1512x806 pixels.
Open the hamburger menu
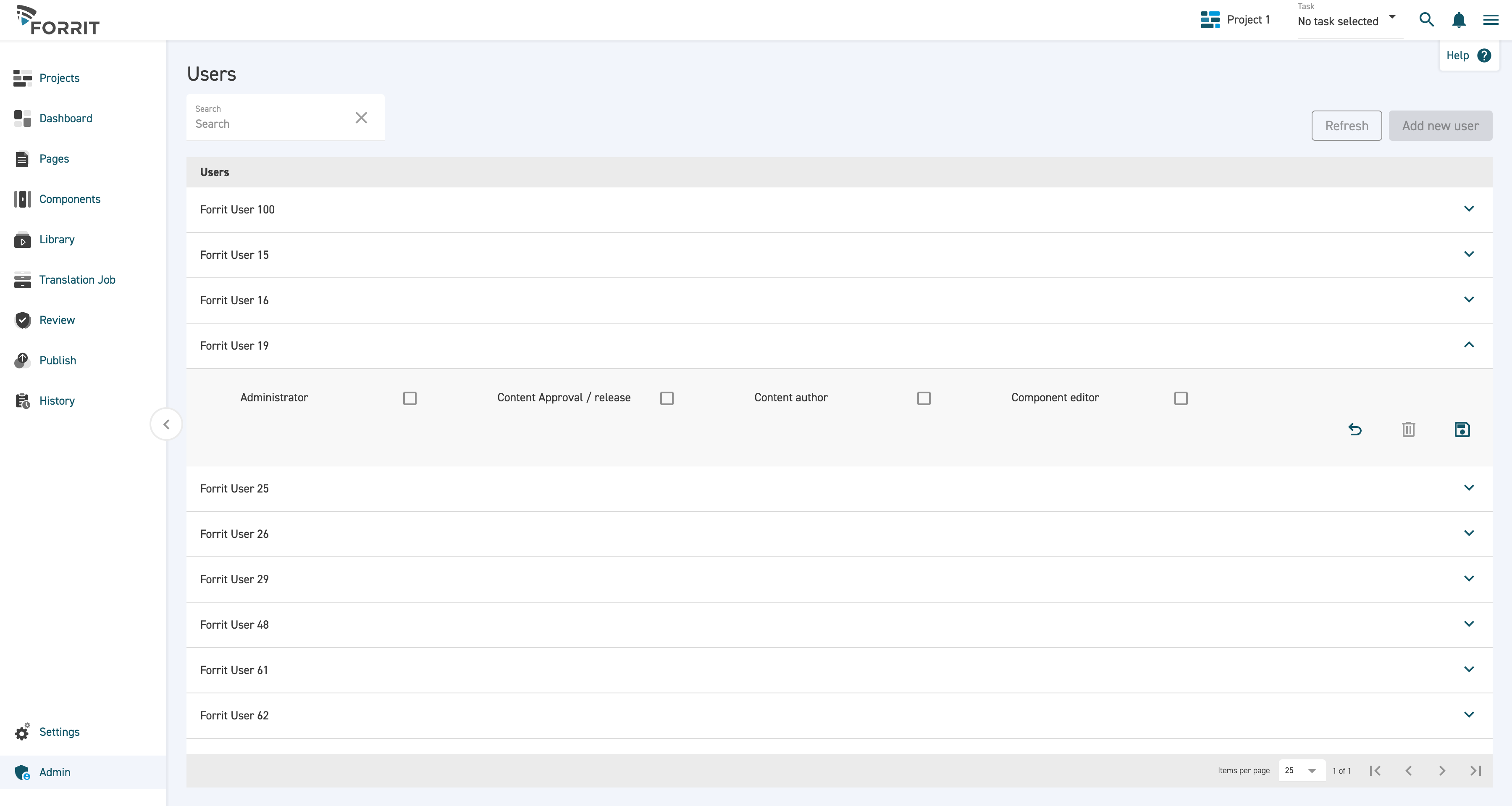(x=1491, y=19)
